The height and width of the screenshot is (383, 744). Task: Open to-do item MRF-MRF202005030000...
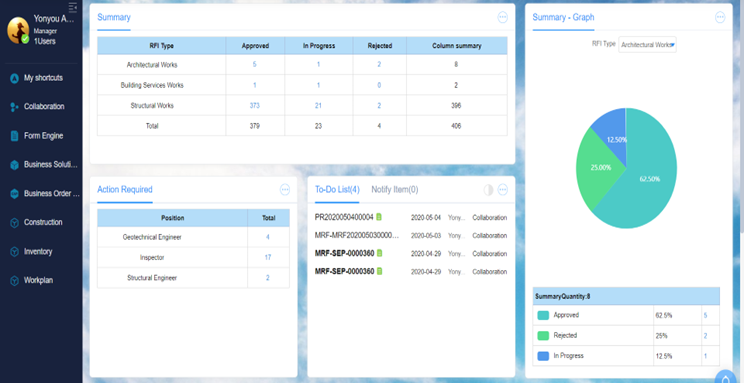click(357, 235)
